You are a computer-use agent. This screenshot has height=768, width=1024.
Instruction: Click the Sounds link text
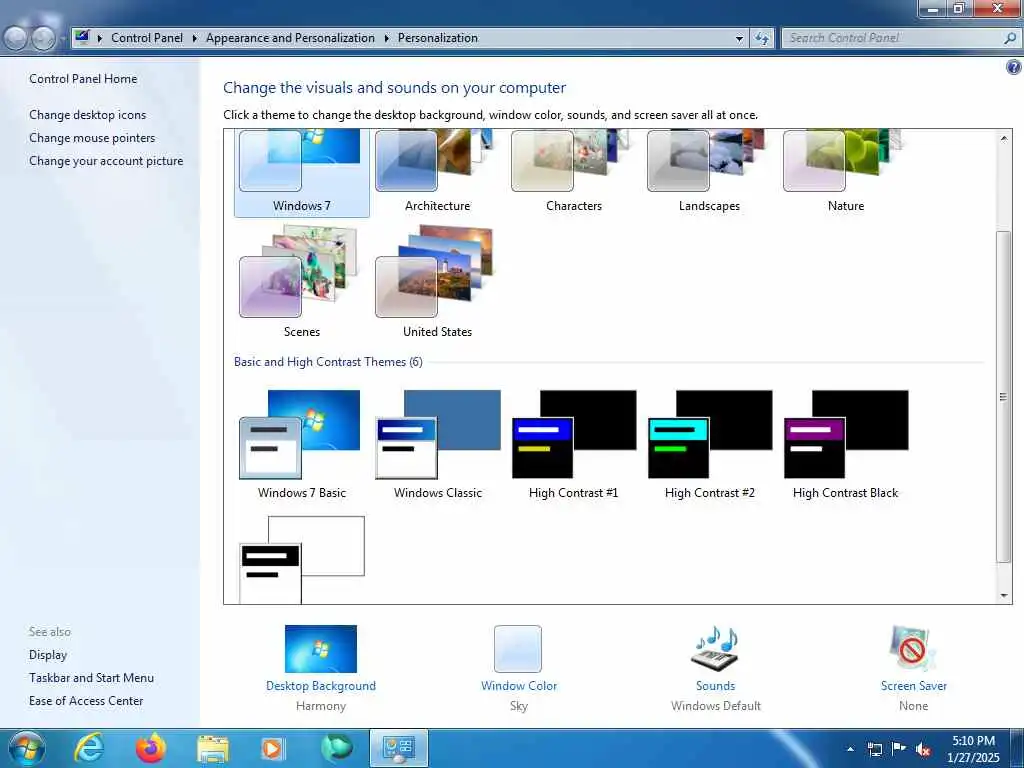(715, 686)
